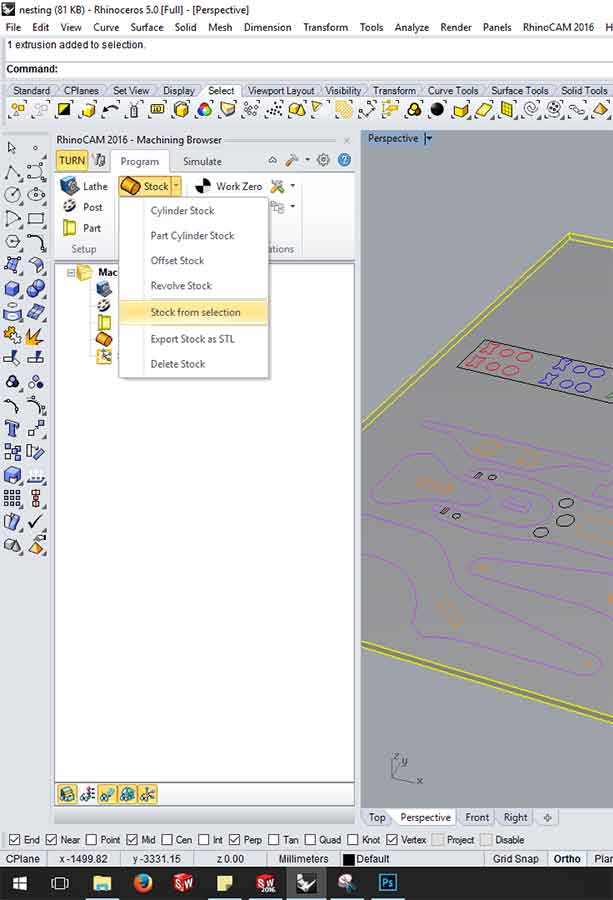
Task: Switch to the Simulate tab
Action: [x=202, y=162]
